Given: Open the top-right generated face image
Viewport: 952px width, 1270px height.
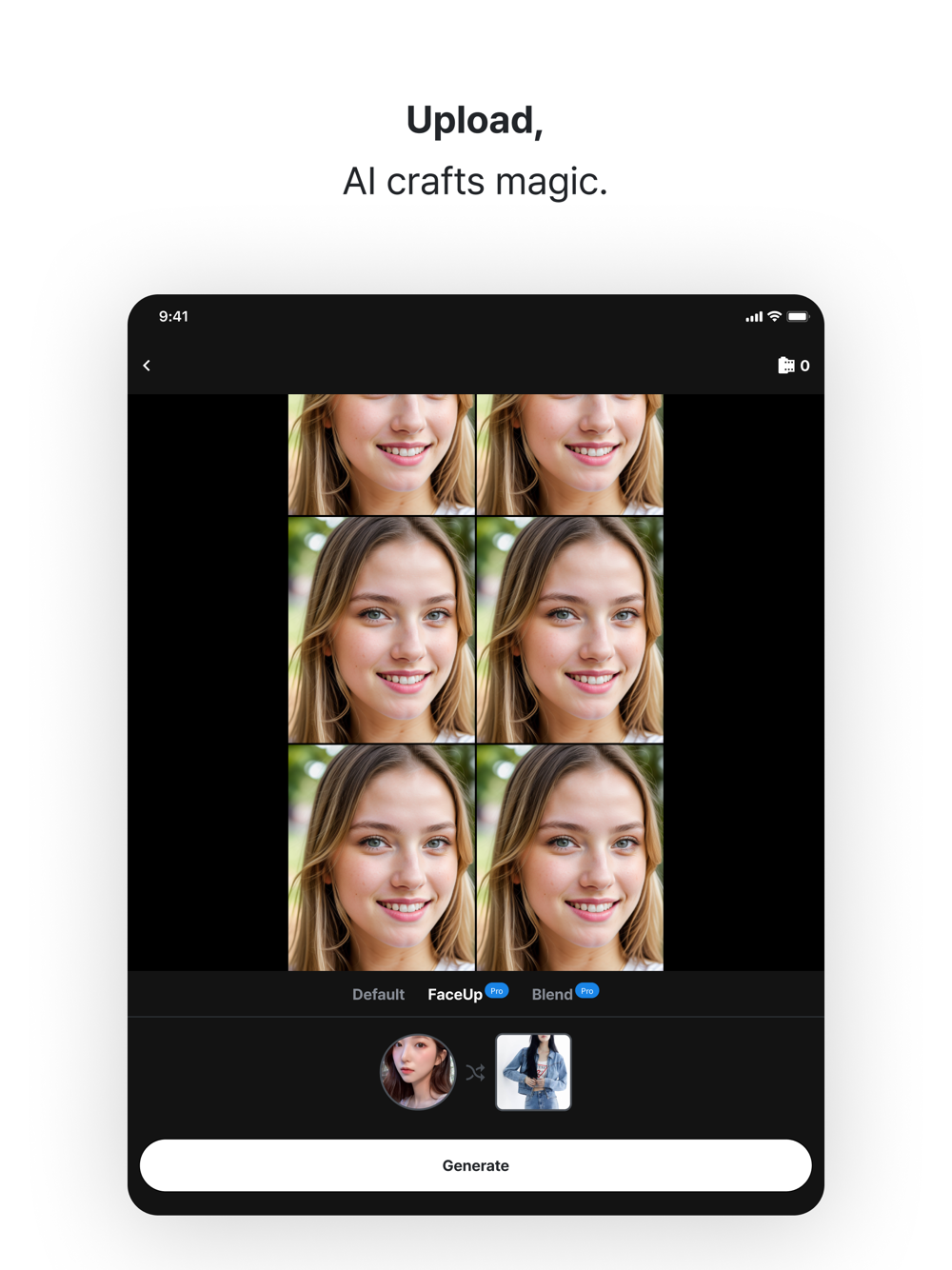Looking at the screenshot, I should 570,455.
